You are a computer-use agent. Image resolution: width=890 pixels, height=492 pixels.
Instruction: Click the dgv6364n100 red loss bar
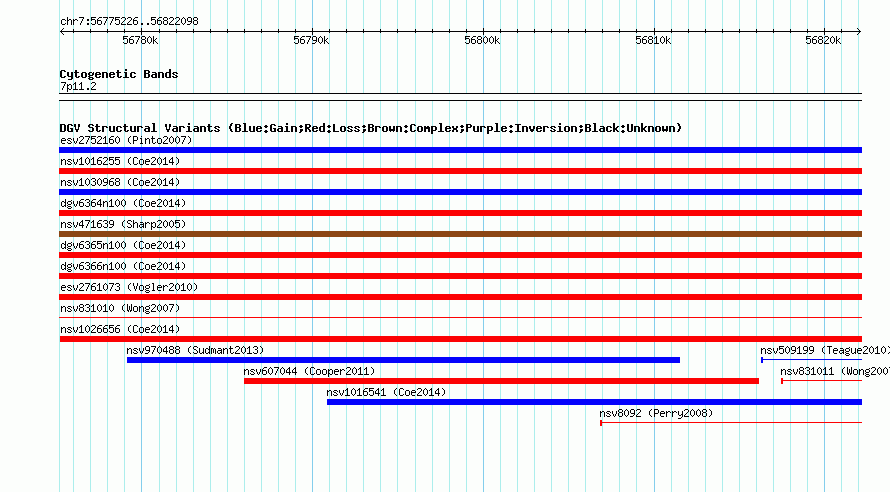[x=460, y=213]
